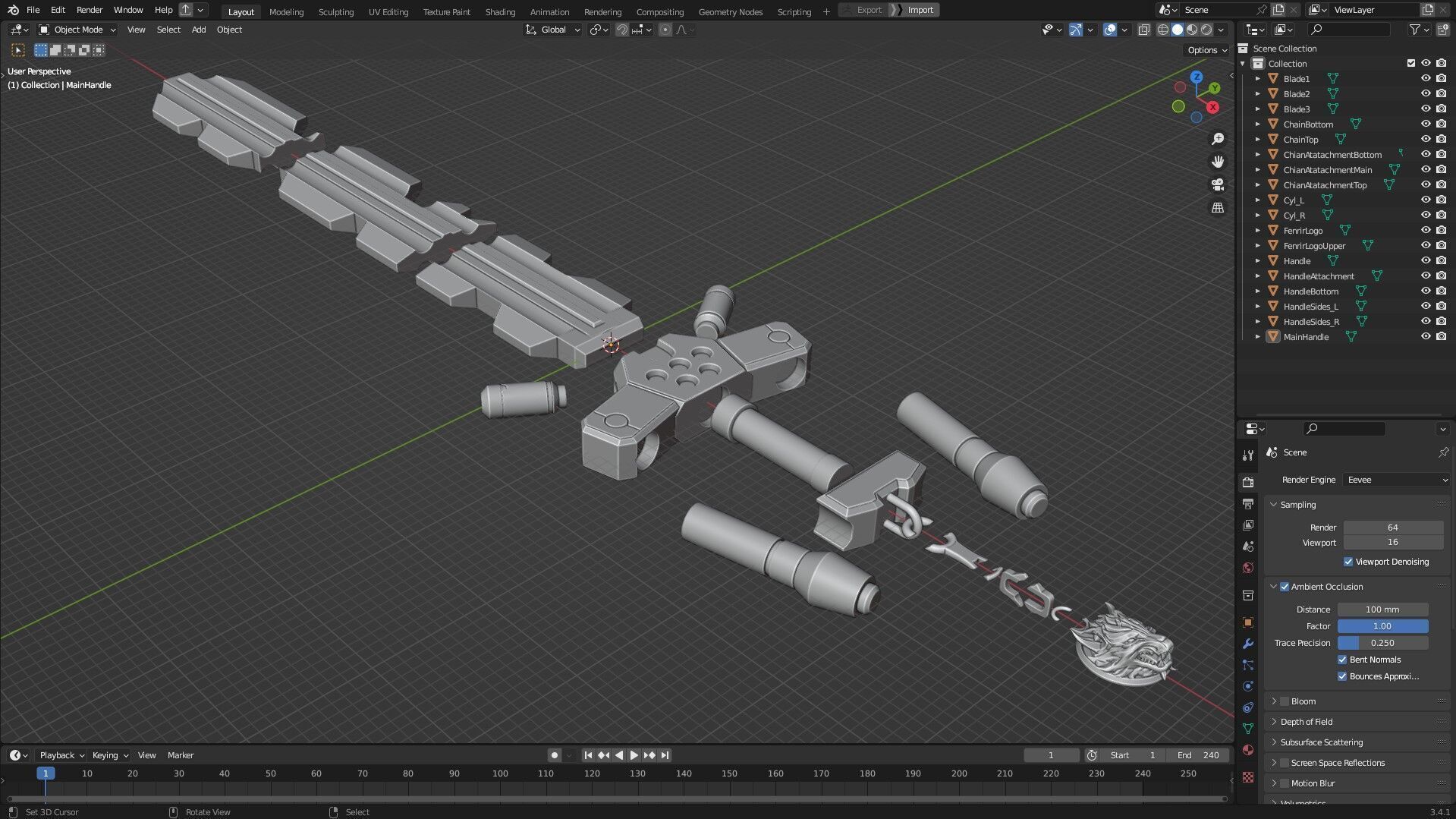Toggle snapping magnet icon
Screen dimensions: 1456x819
[621, 30]
